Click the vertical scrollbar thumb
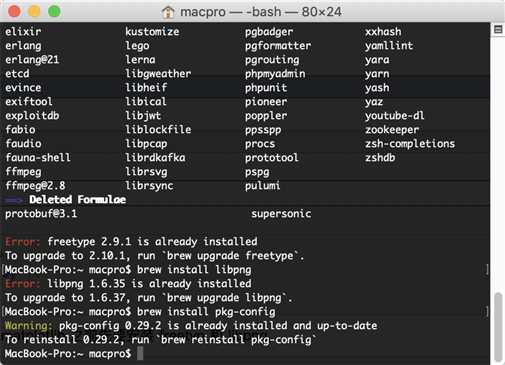The height and width of the screenshot is (365, 505). coord(498,326)
